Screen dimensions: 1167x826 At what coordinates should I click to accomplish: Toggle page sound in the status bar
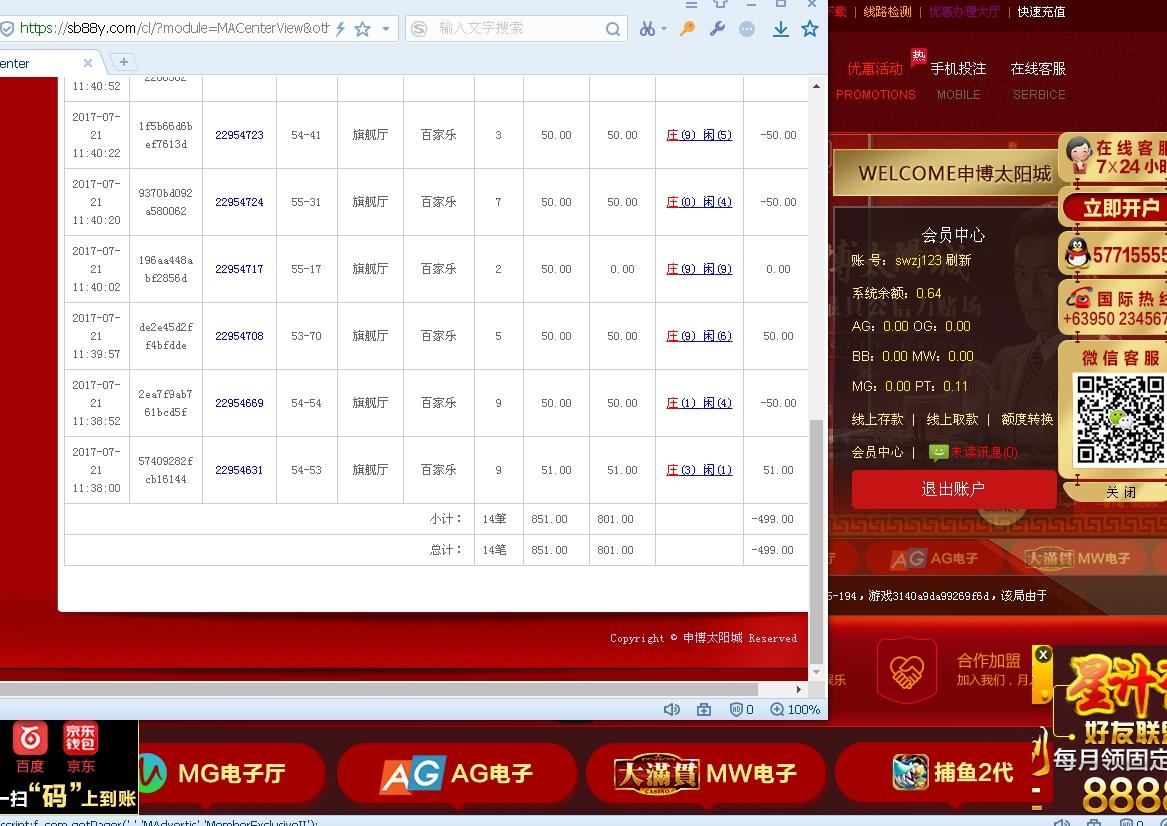(x=671, y=709)
